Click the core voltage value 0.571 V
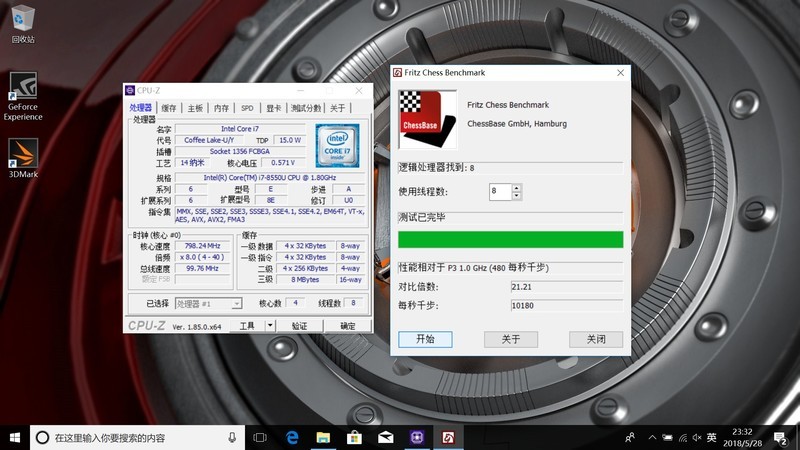Viewport: 800px width, 450px height. (x=283, y=163)
